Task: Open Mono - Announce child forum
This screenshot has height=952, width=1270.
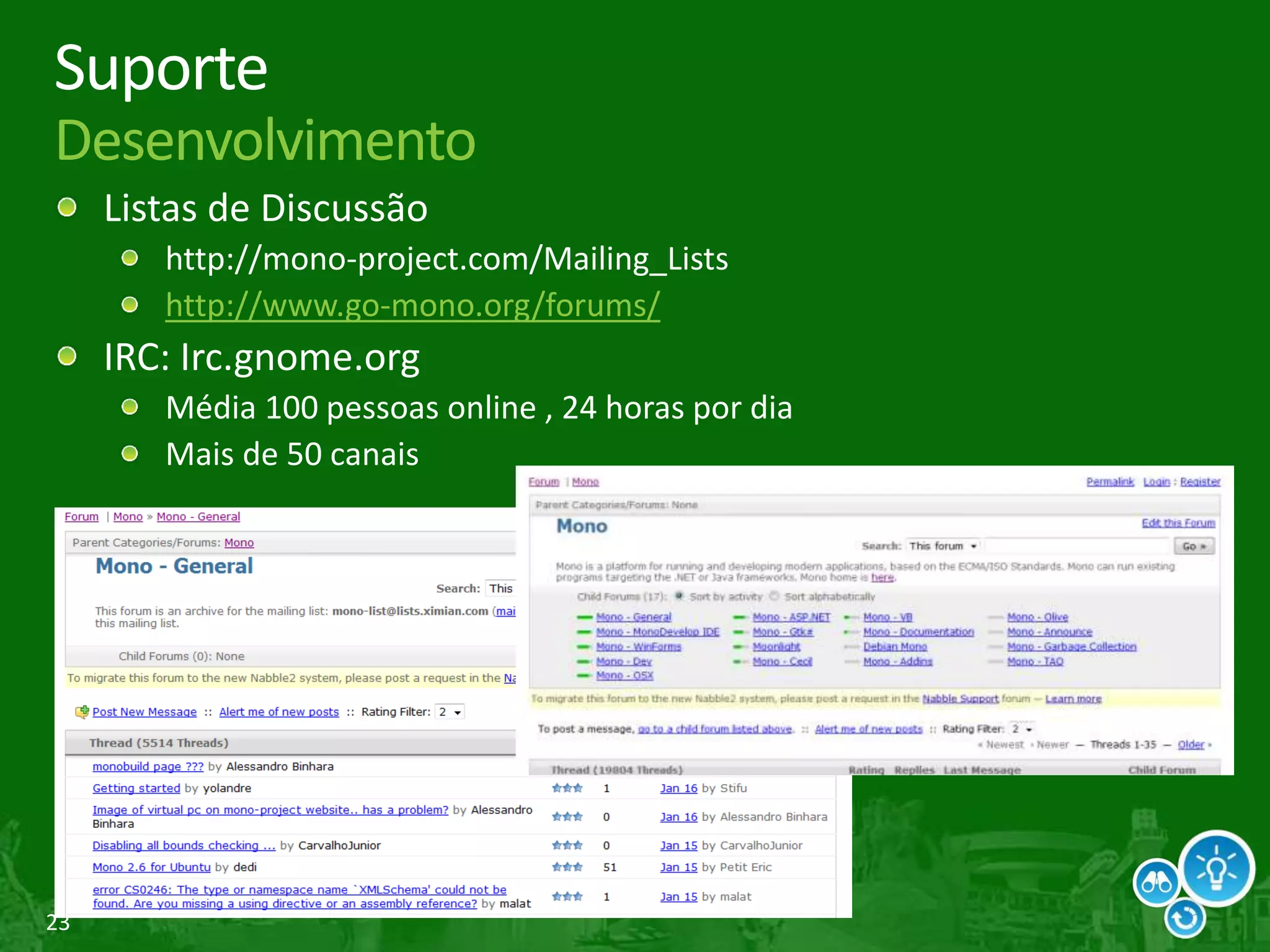Action: (1049, 632)
